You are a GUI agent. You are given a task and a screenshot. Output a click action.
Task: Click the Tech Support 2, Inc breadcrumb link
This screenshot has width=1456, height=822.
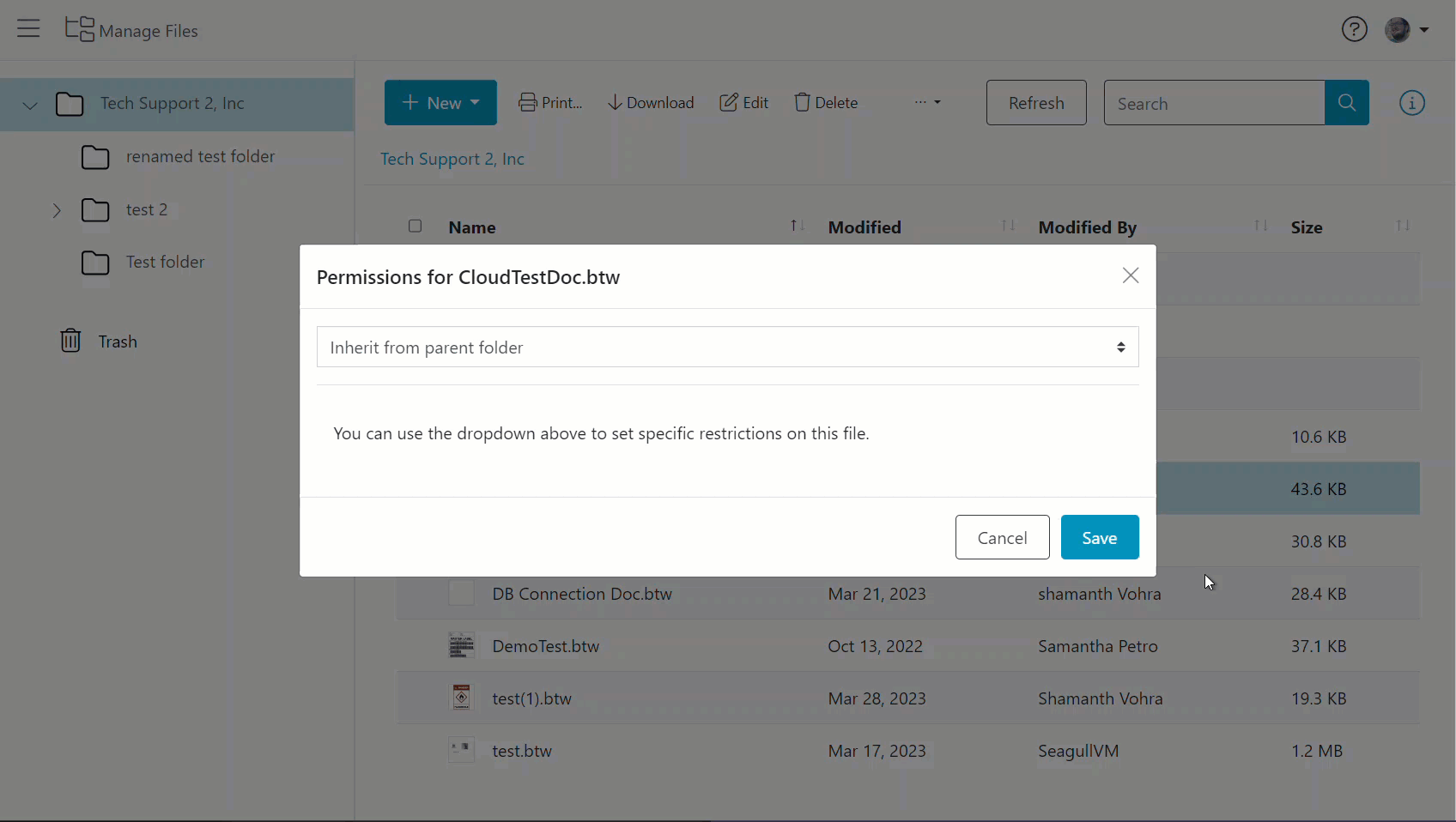(452, 160)
